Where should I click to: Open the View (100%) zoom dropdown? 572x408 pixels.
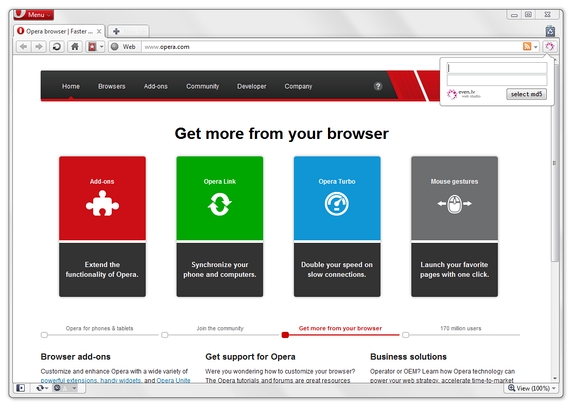pos(532,388)
